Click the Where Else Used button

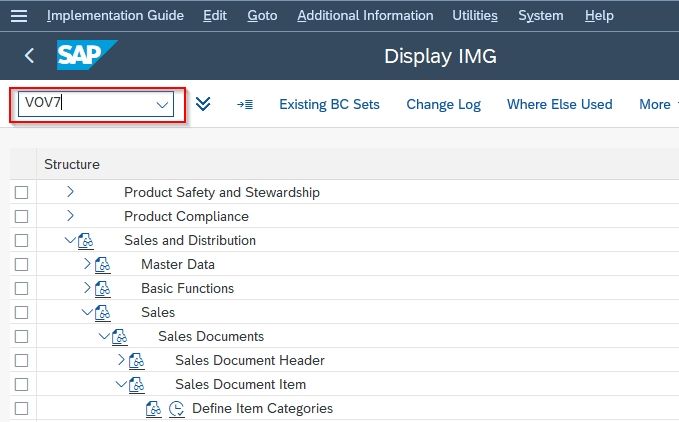tap(560, 104)
